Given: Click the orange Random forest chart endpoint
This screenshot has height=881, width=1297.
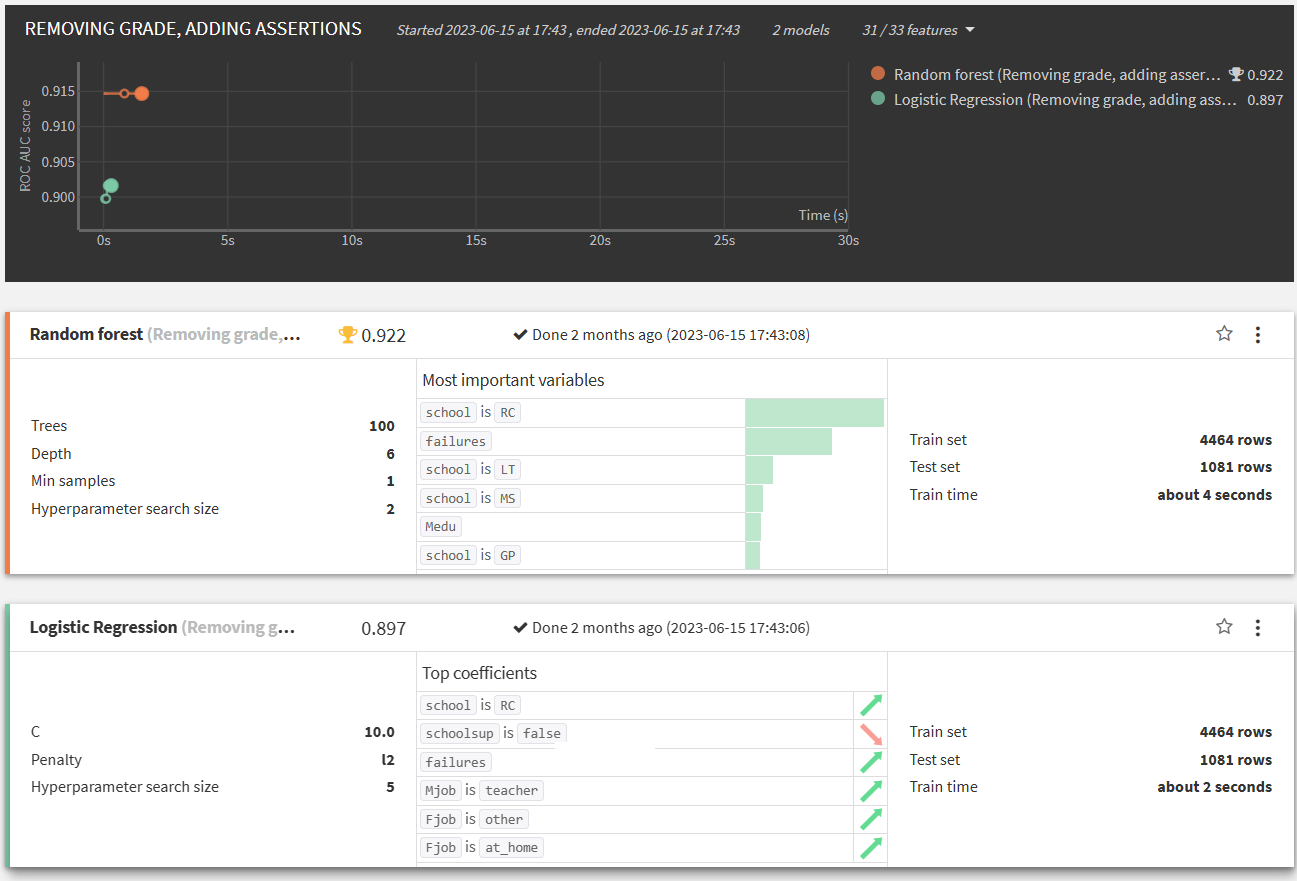Looking at the screenshot, I should pyautogui.click(x=142, y=93).
